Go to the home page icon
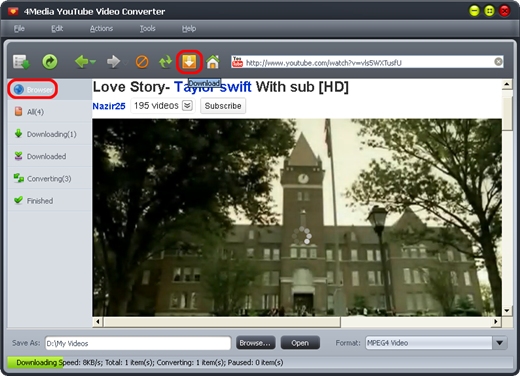The image size is (520, 376). pos(213,62)
